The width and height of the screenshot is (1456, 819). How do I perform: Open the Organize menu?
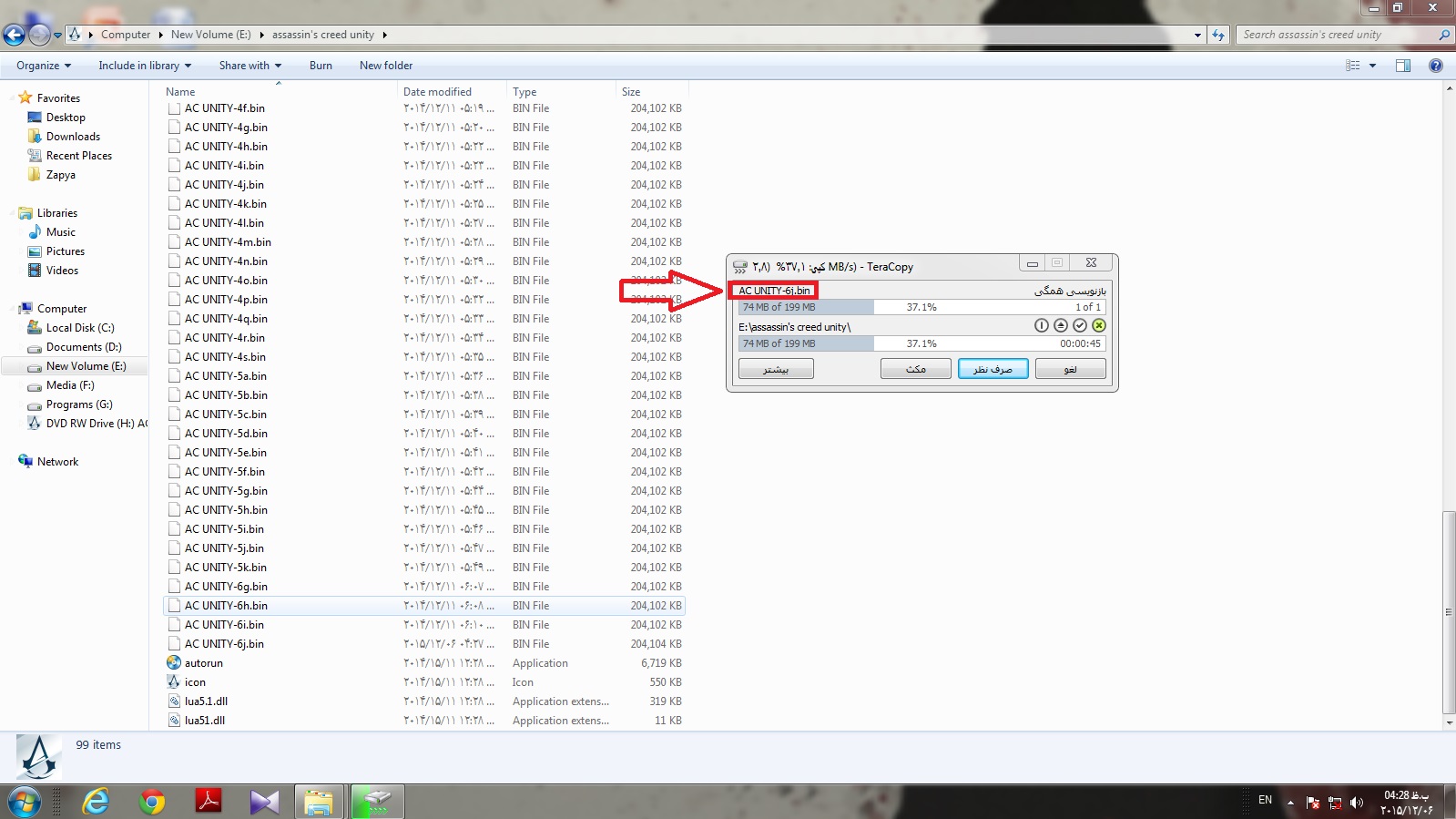44,66
